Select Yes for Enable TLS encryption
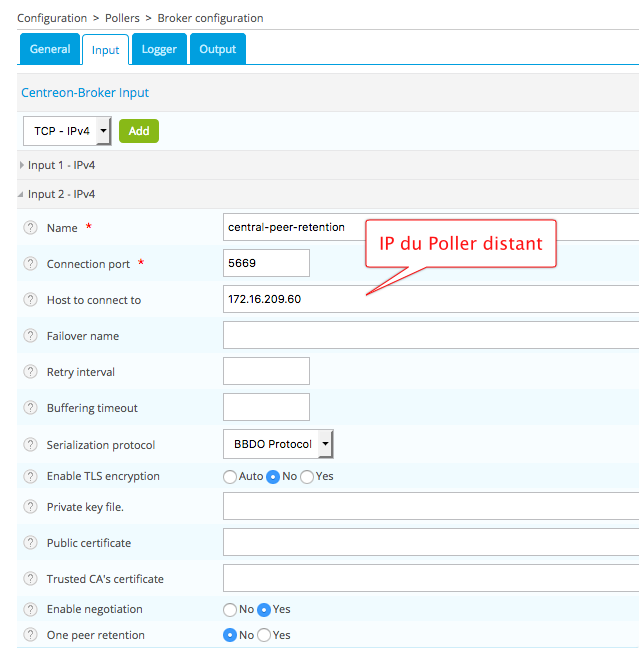 pos(307,477)
